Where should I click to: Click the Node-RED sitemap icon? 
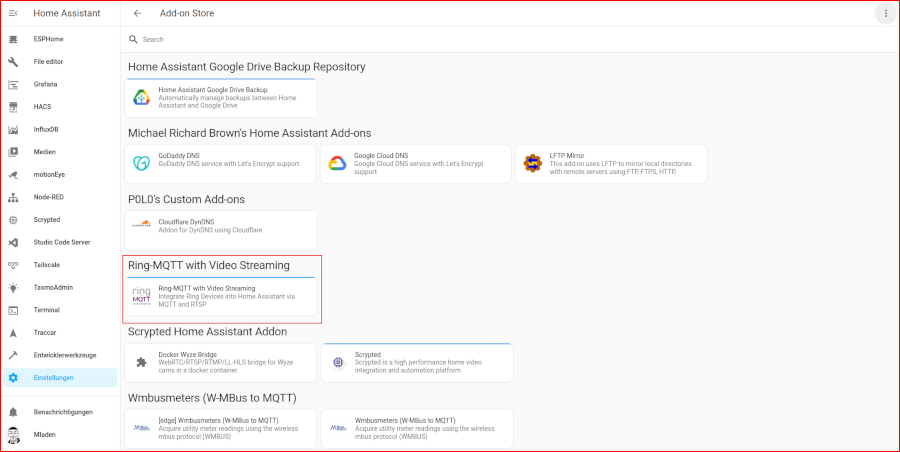click(x=13, y=198)
